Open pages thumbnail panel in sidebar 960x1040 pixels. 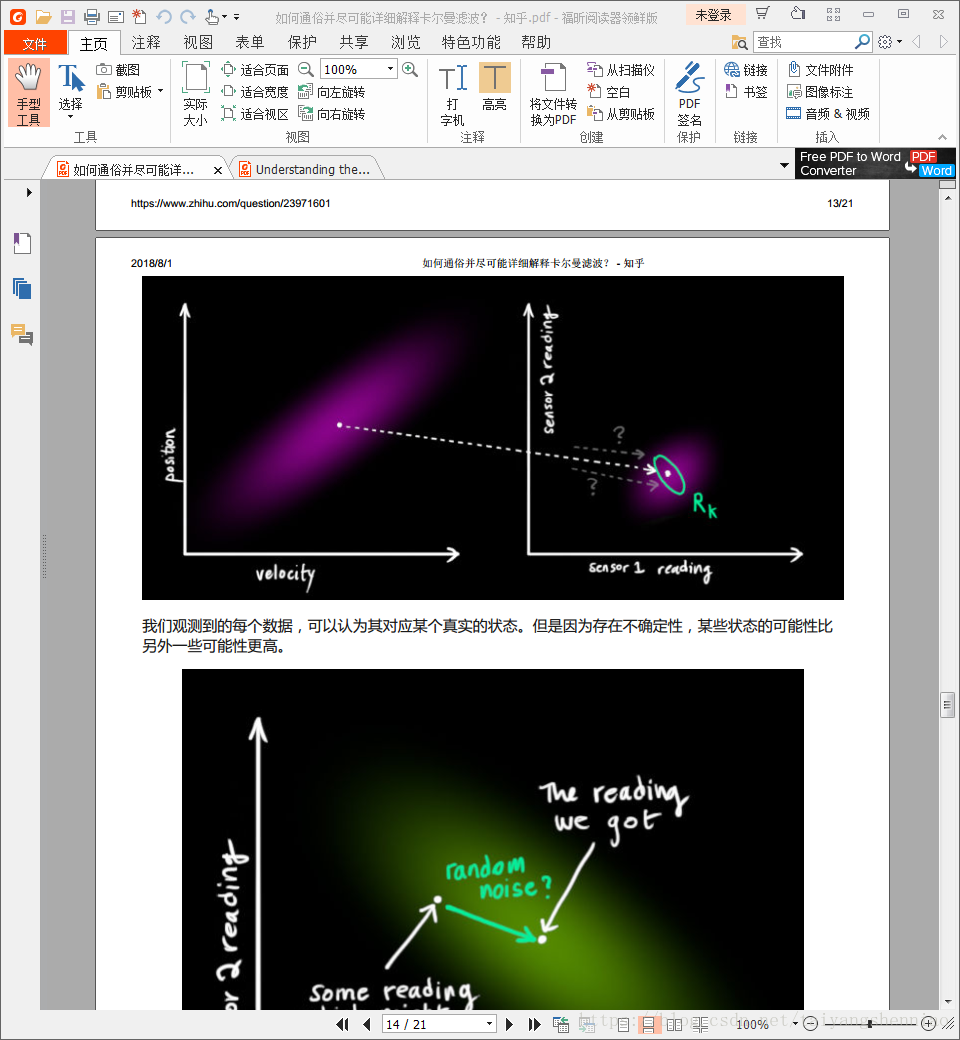click(22, 289)
